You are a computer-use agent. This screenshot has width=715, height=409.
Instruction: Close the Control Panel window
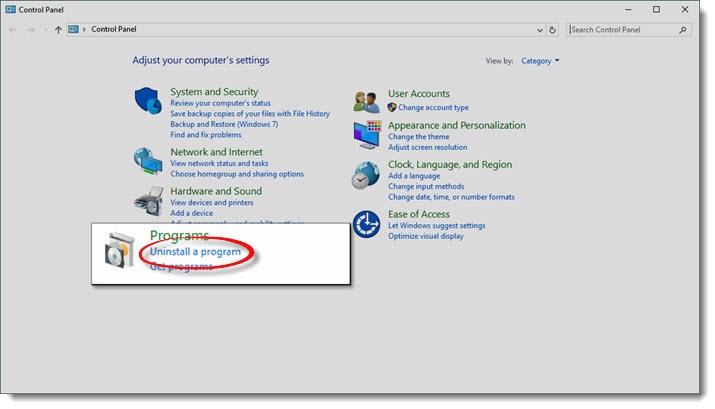pyautogui.click(x=685, y=10)
